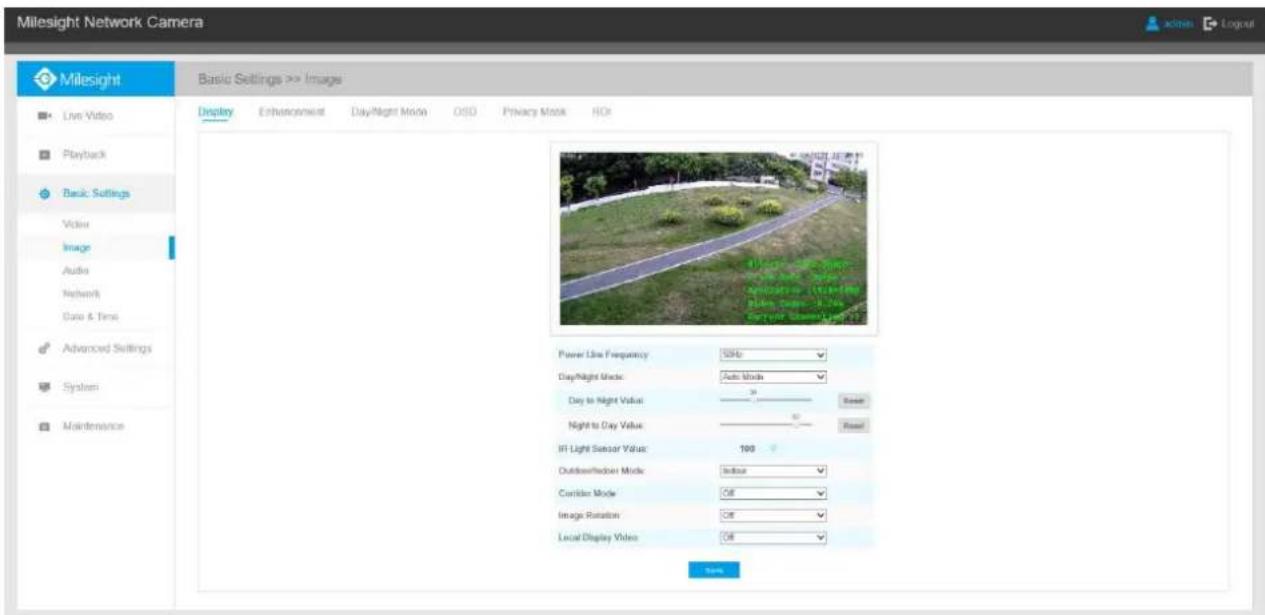Click the Power Line Frequency label
Viewport: 1265px width, 615px height.
tap(603, 355)
